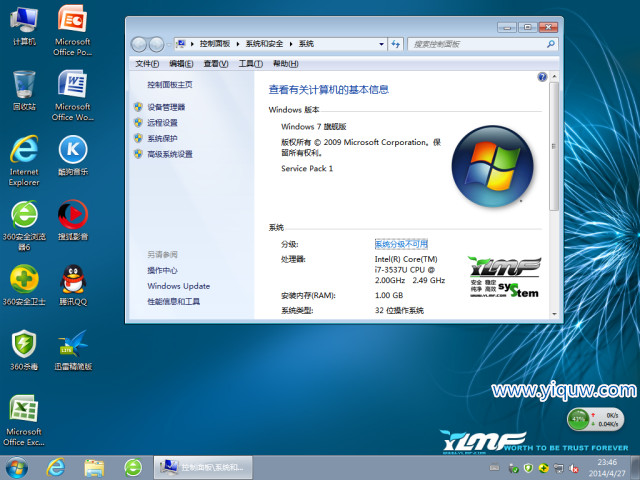Open Internet Explorer from the taskbar
Viewport: 640px width, 480px height.
55,467
